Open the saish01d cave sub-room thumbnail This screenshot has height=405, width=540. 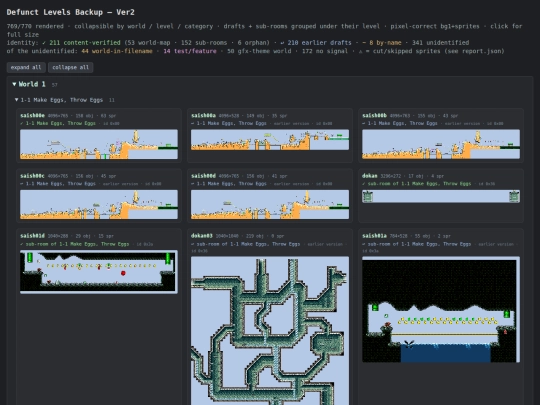click(x=99, y=272)
